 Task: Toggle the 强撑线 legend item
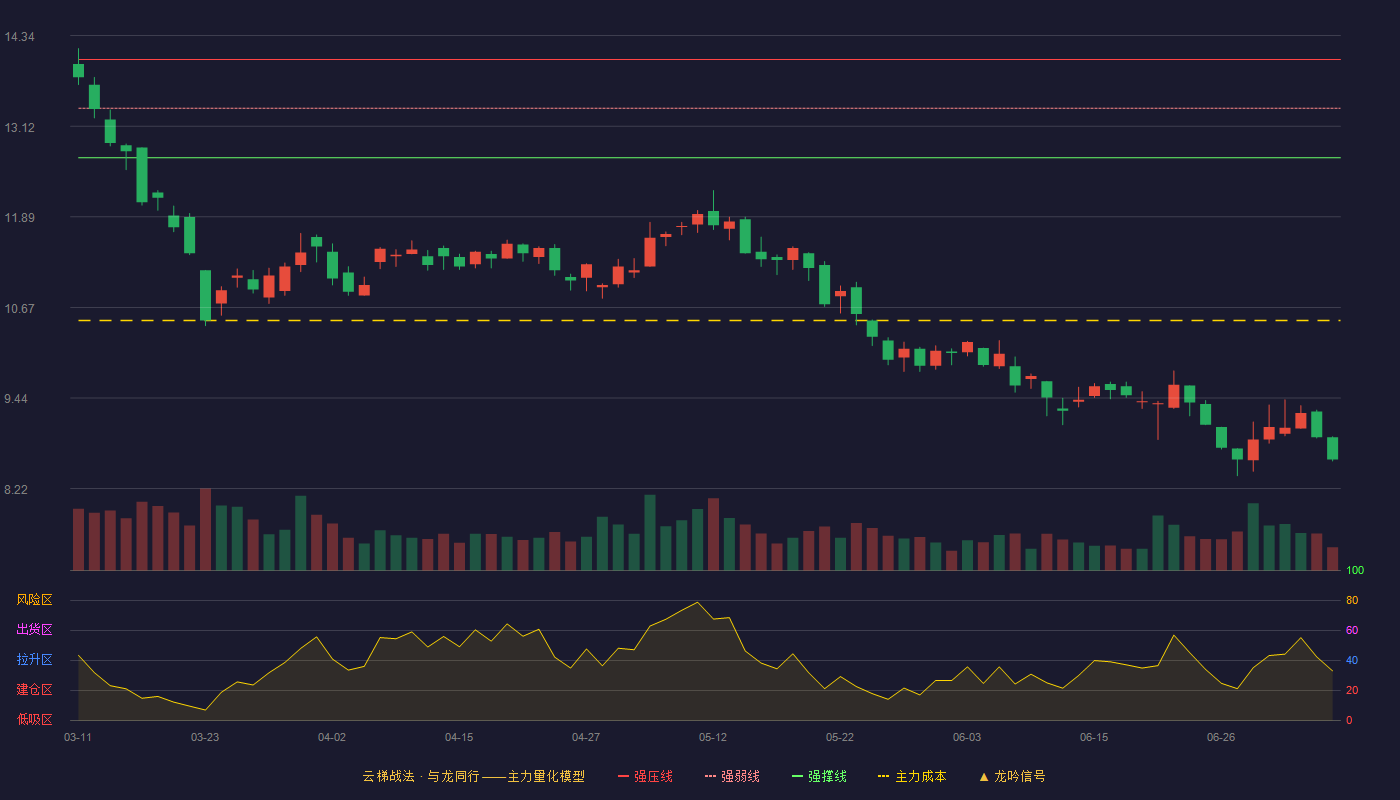[x=819, y=776]
